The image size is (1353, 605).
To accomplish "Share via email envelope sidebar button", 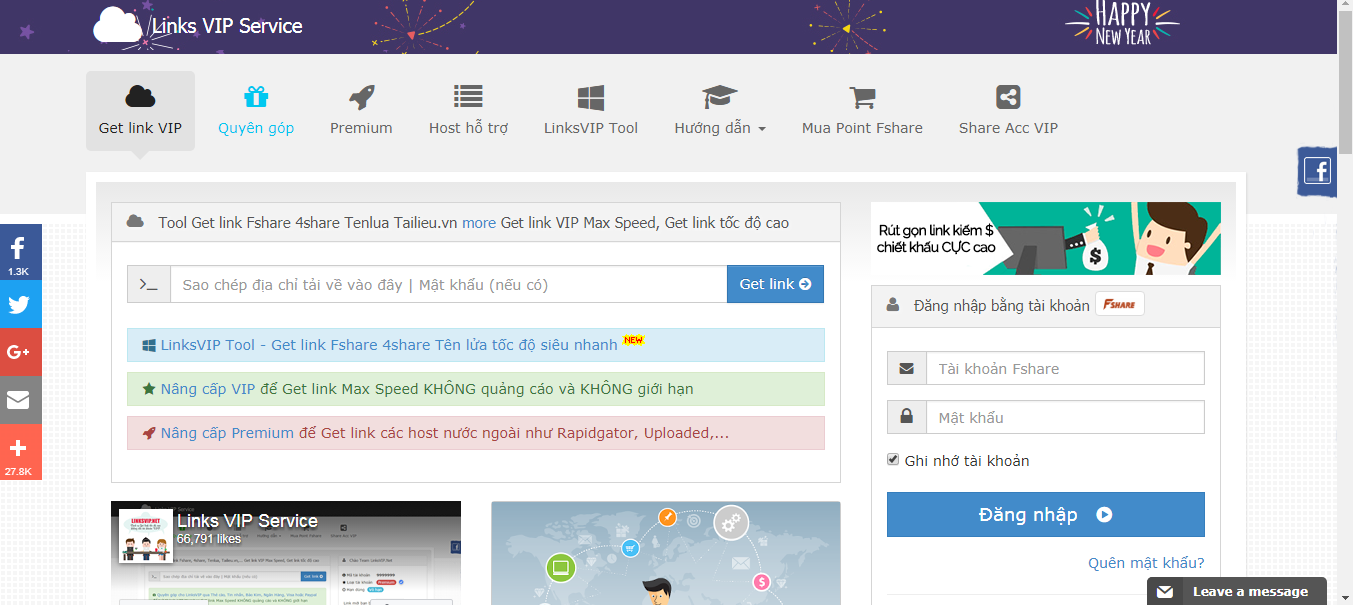I will 19,400.
